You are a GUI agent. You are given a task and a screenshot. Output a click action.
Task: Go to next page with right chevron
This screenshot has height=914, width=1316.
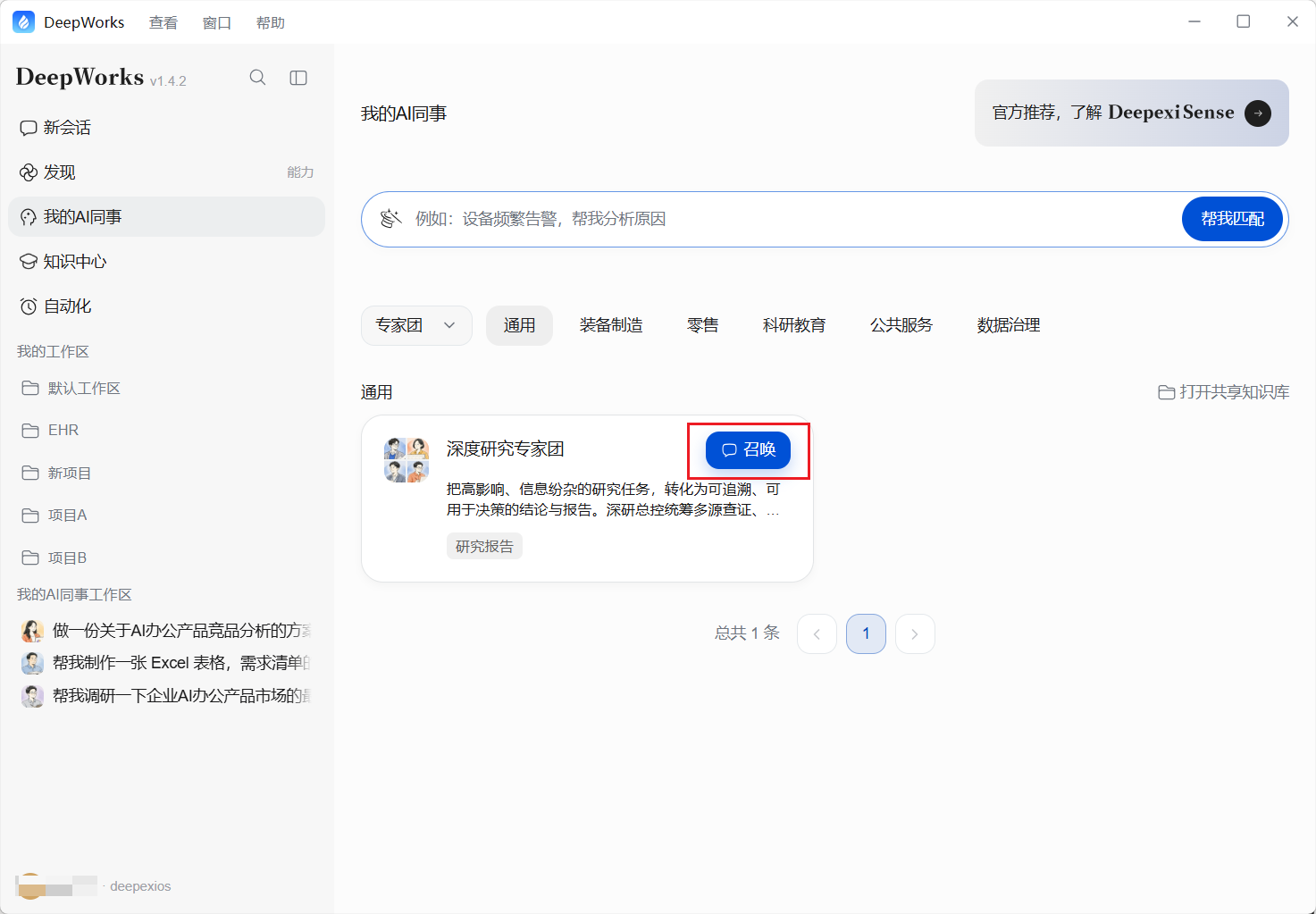click(915, 633)
